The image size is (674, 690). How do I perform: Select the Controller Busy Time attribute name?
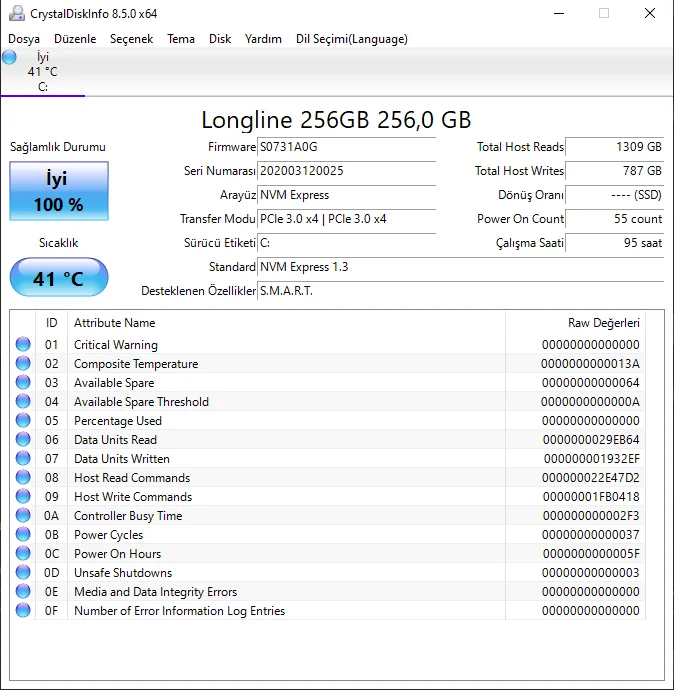[x=128, y=516]
